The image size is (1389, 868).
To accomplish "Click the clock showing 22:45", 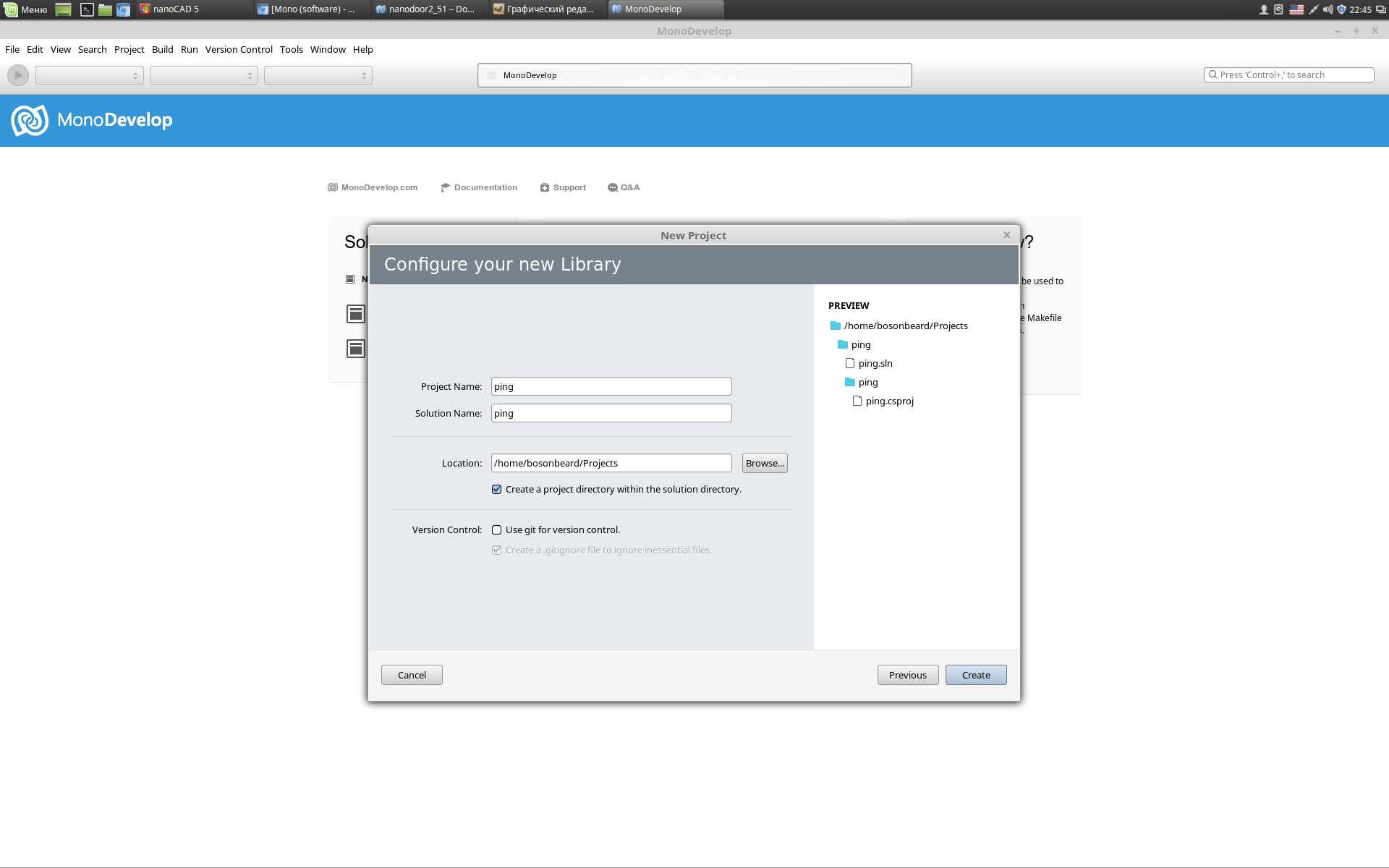I will [x=1360, y=9].
